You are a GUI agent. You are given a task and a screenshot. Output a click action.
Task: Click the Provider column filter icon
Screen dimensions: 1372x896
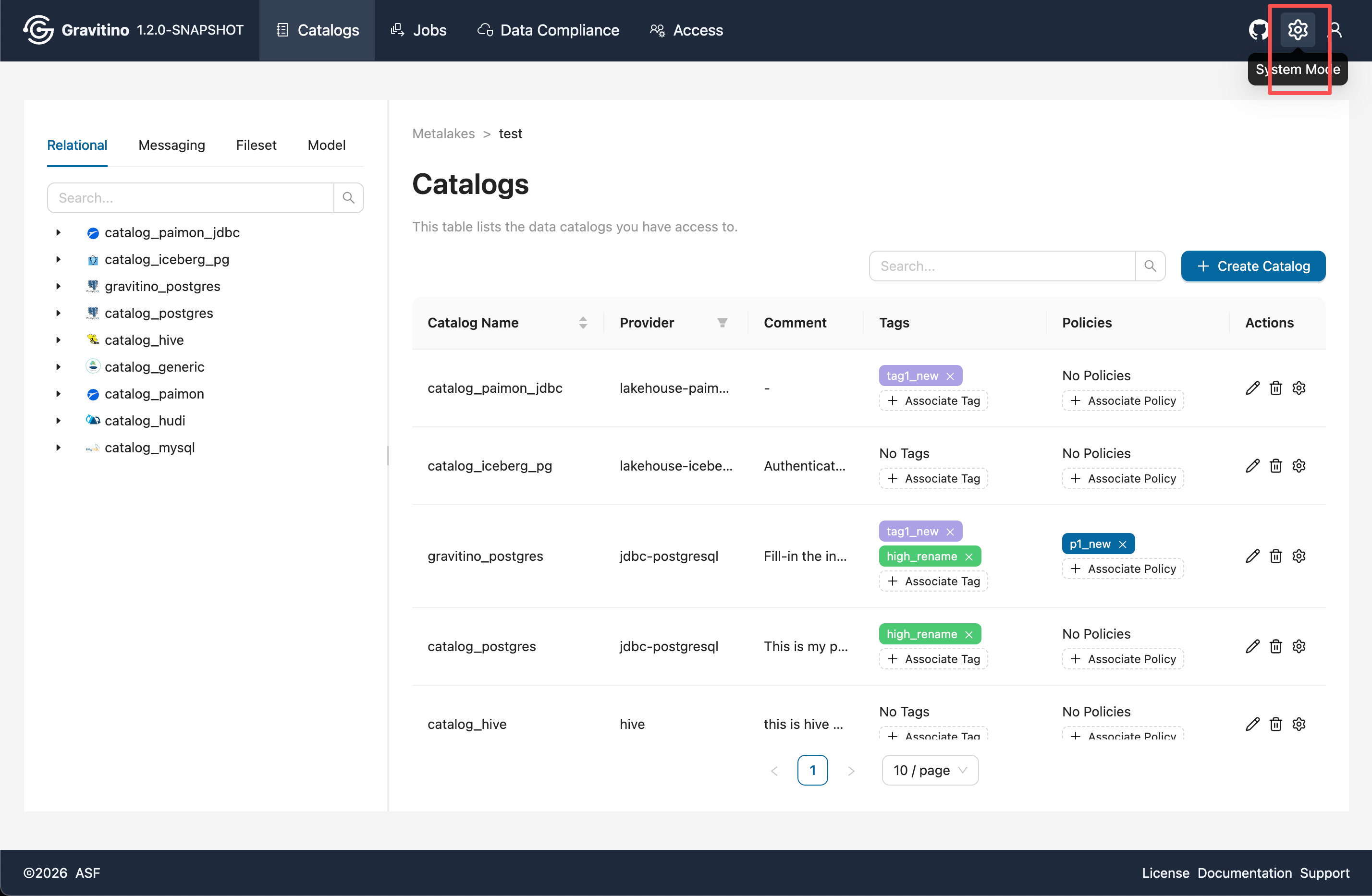pyautogui.click(x=722, y=323)
